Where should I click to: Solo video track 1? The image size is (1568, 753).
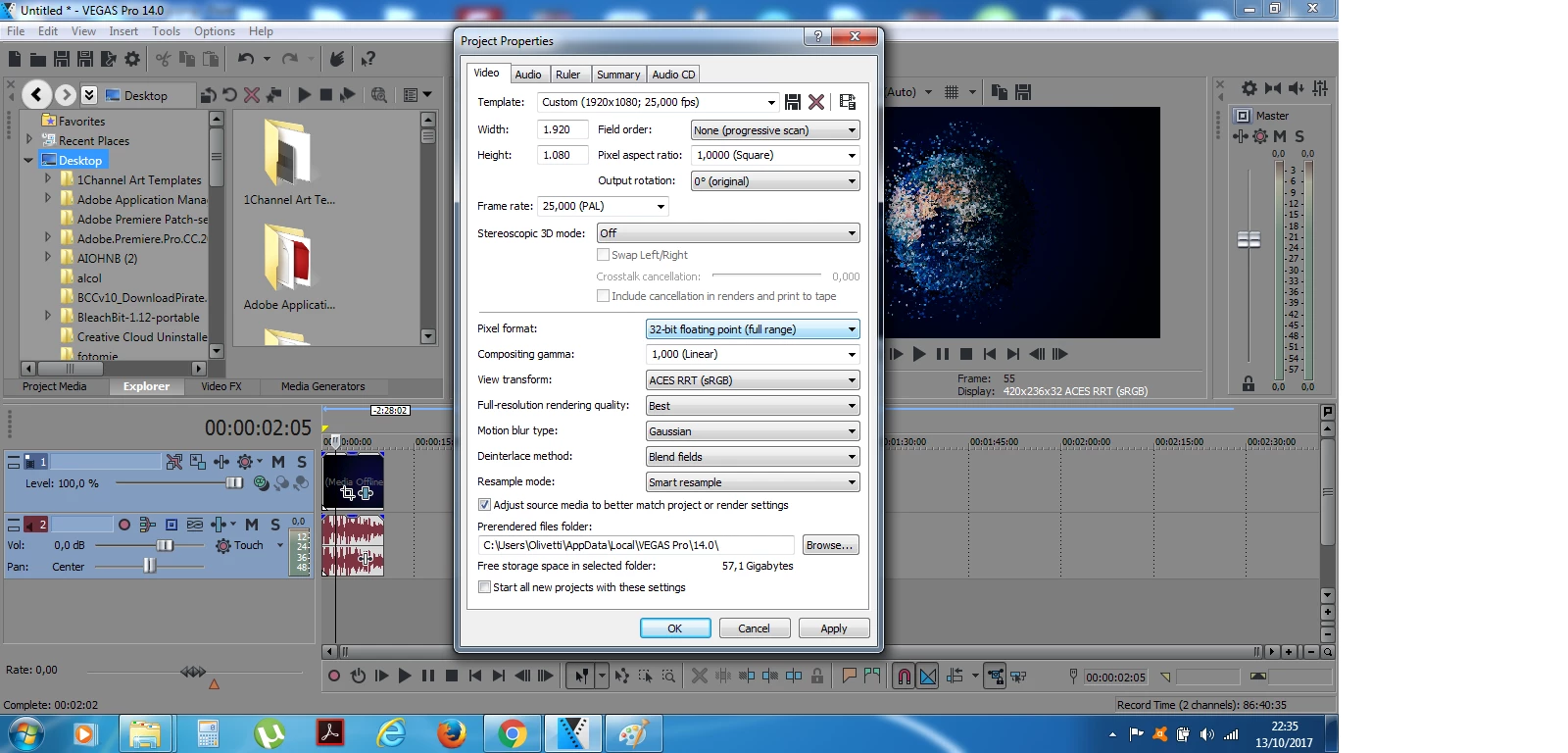coord(302,462)
